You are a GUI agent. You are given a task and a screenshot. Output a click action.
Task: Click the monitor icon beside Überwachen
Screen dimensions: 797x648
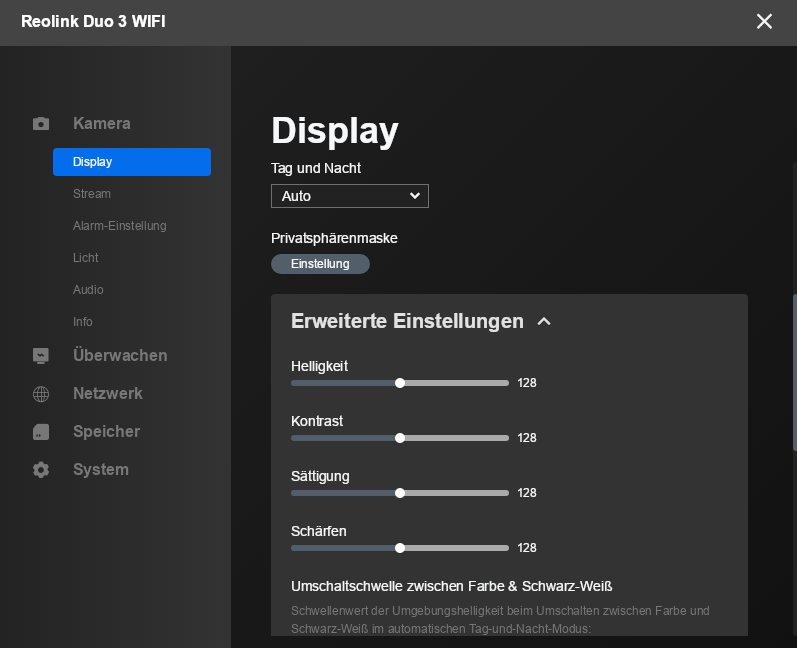point(41,356)
